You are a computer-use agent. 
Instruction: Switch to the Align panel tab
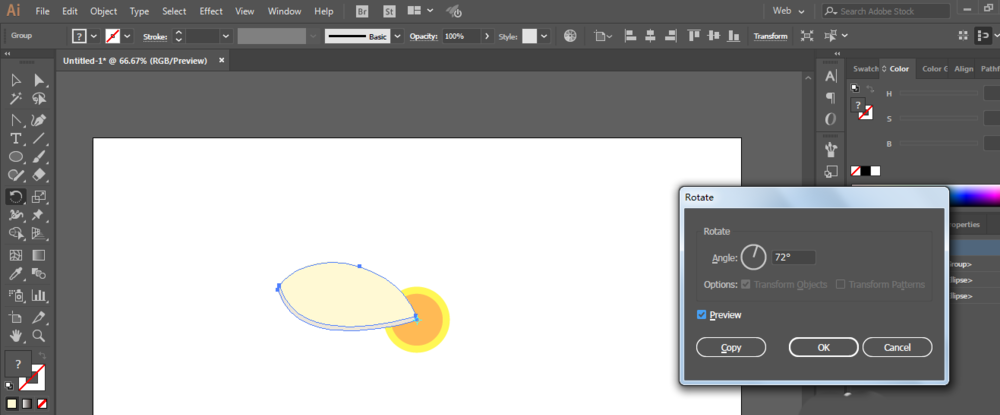[x=964, y=69]
